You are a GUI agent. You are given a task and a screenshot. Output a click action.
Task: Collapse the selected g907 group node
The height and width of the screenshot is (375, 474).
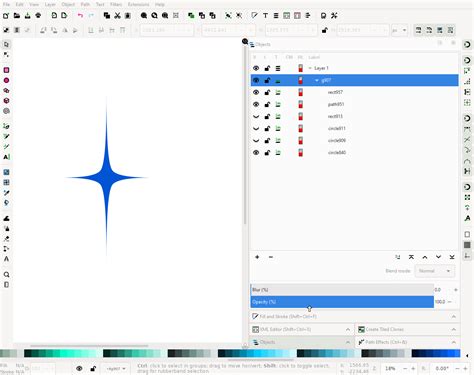pos(317,80)
